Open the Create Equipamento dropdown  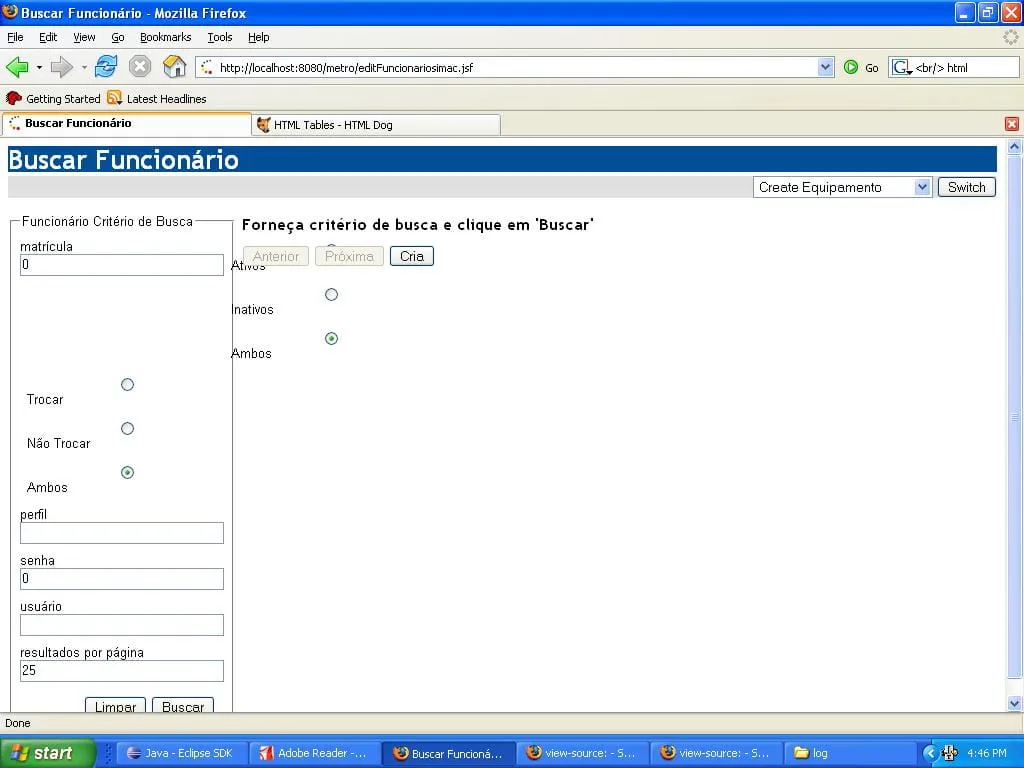pyautogui.click(x=842, y=187)
